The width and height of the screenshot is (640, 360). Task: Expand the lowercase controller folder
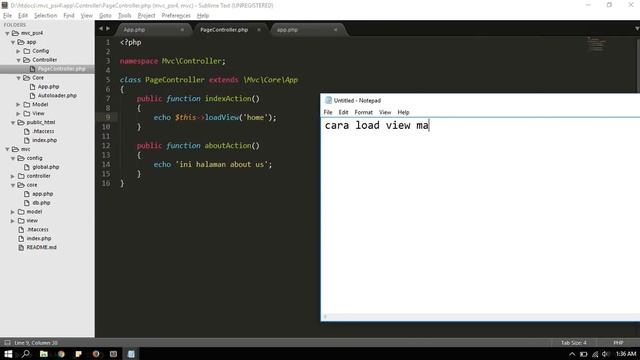coord(13,176)
